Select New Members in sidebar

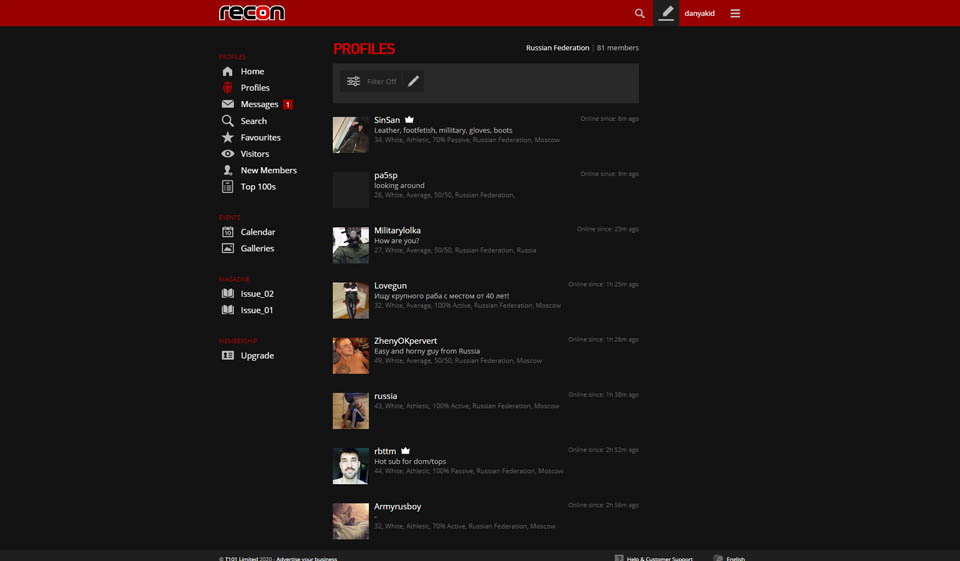tap(268, 170)
